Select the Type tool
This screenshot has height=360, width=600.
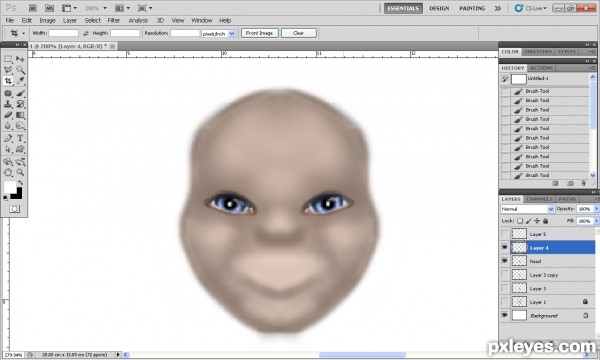pos(20,138)
